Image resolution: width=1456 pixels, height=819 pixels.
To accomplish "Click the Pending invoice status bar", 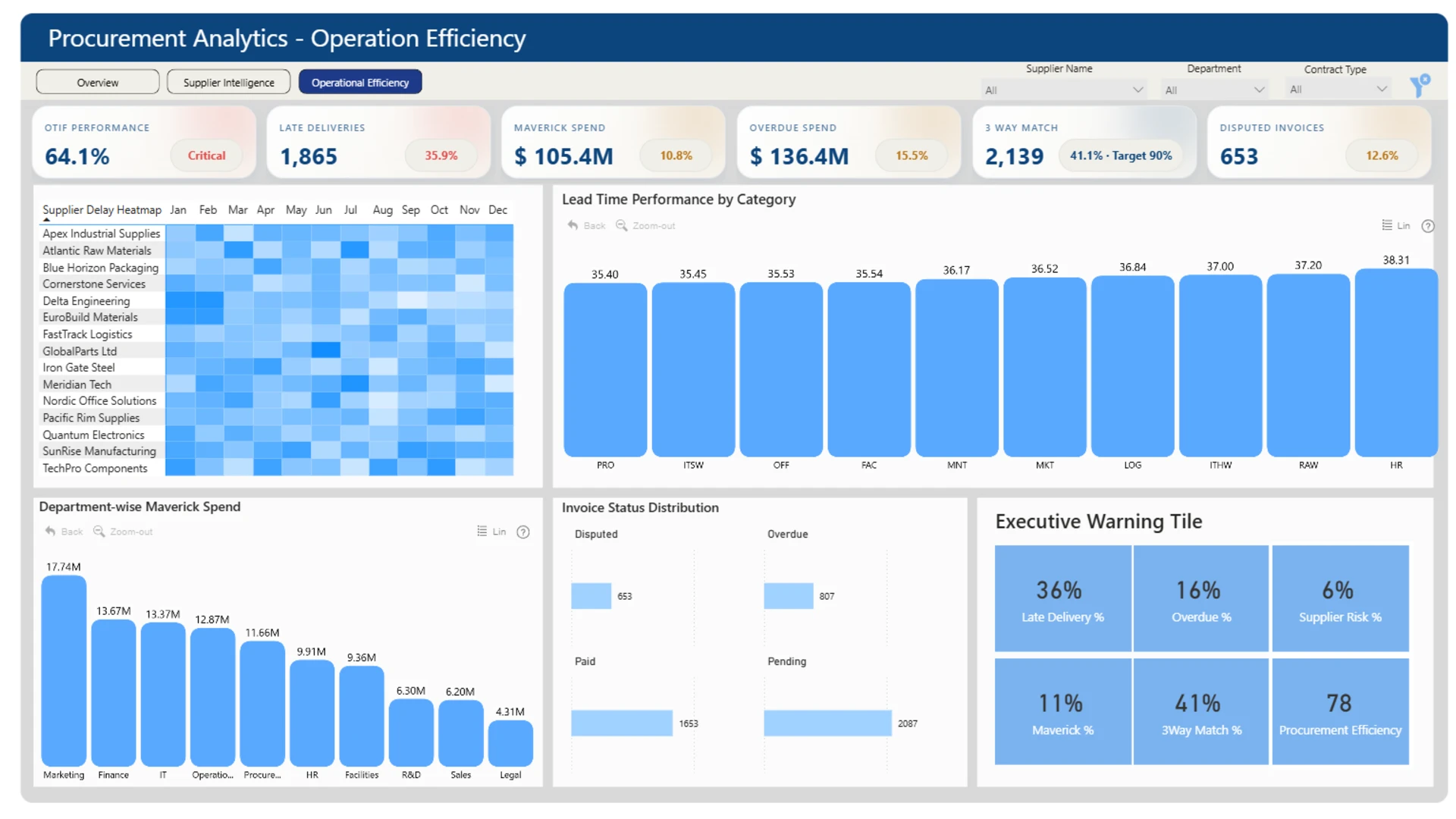I will tap(827, 723).
